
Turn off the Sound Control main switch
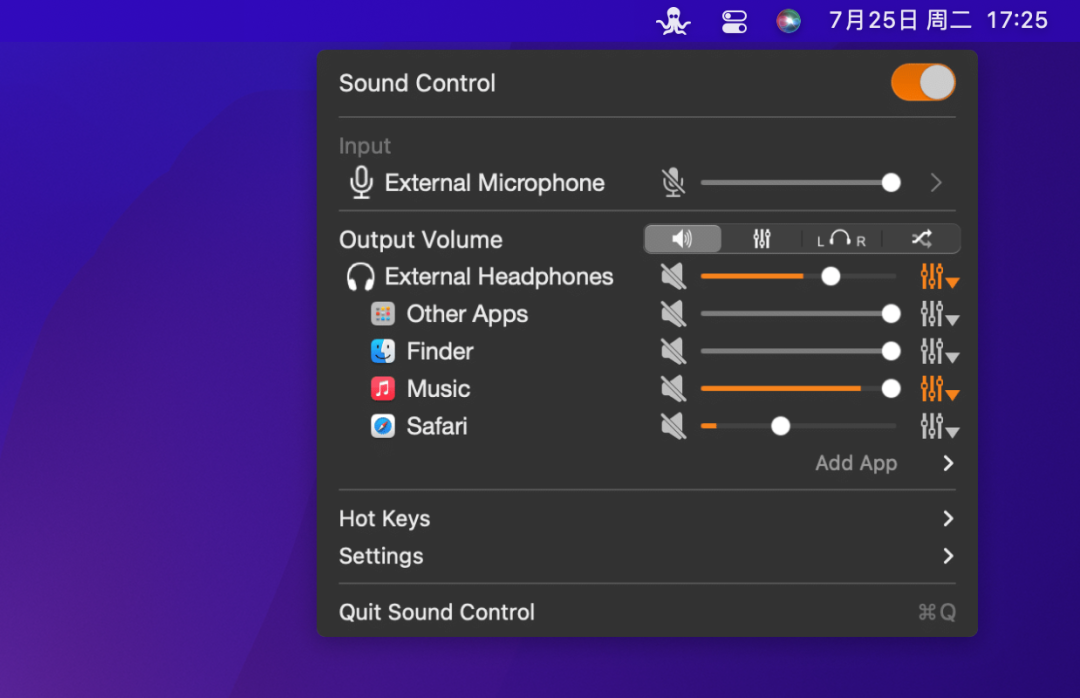pos(923,83)
